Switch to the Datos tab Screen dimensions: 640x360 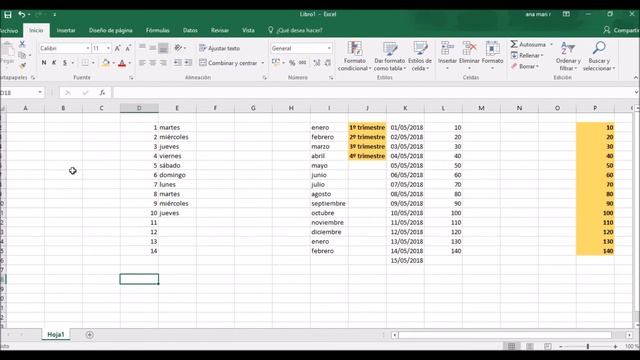(190, 30)
